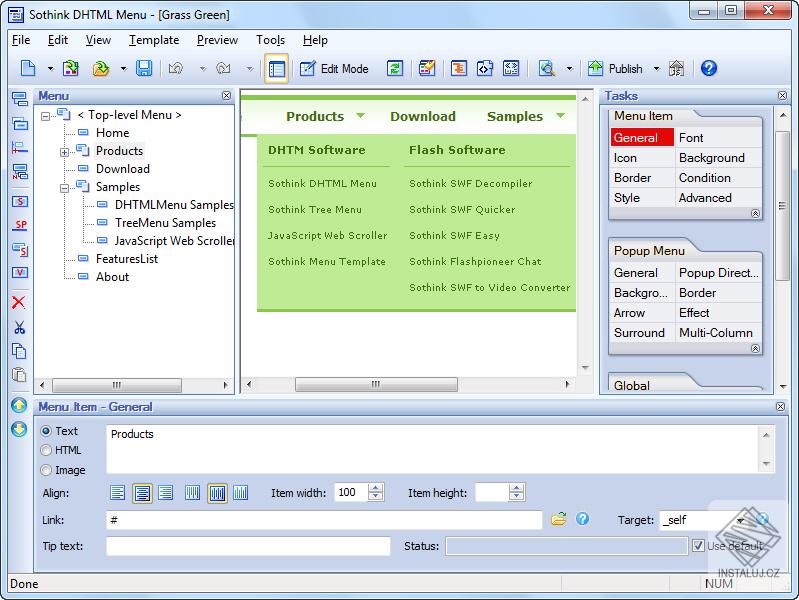Click the Save (floppy disk) toolbar icon
799x600 pixels.
(144, 69)
